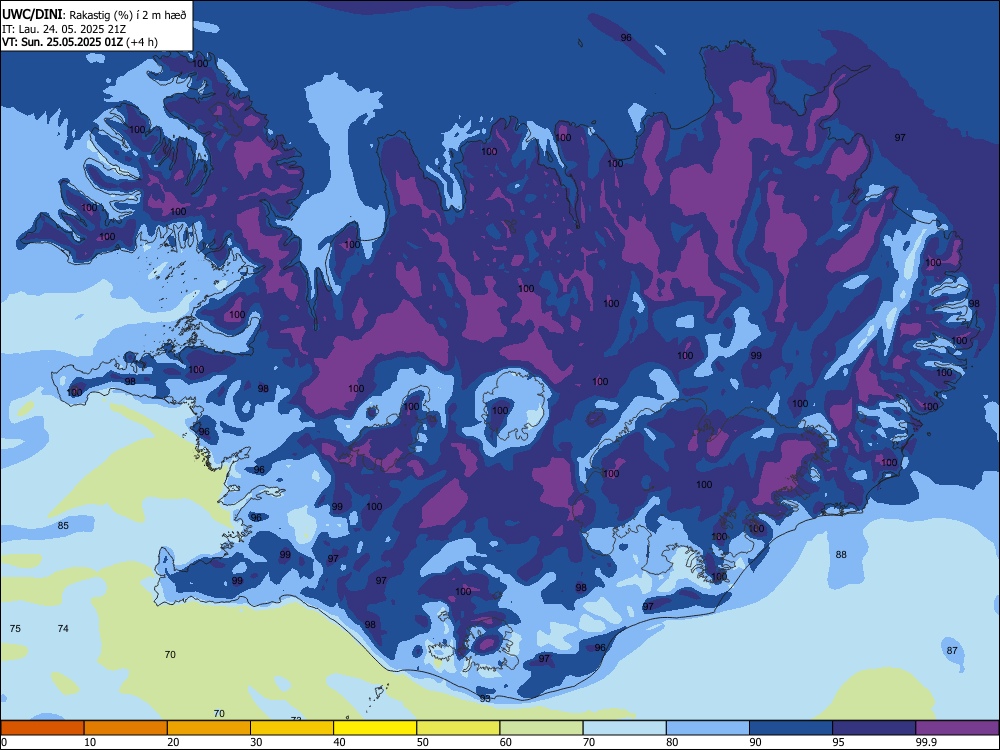
Task: Choose the light green 60–70 legend swatch
Action: pyautogui.click(x=541, y=728)
